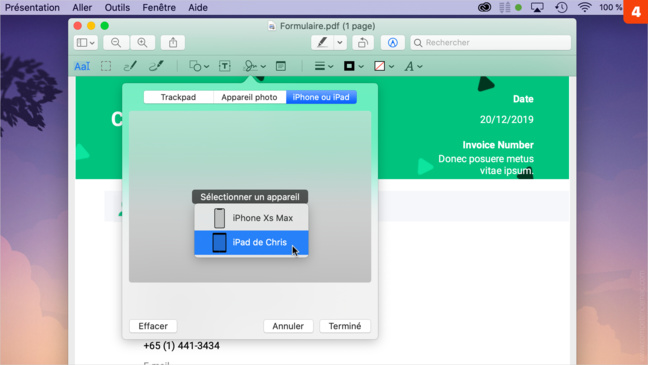Click the Formulaire.pdf title document icon
Viewport: 648px width, 365px height.
coord(272,26)
